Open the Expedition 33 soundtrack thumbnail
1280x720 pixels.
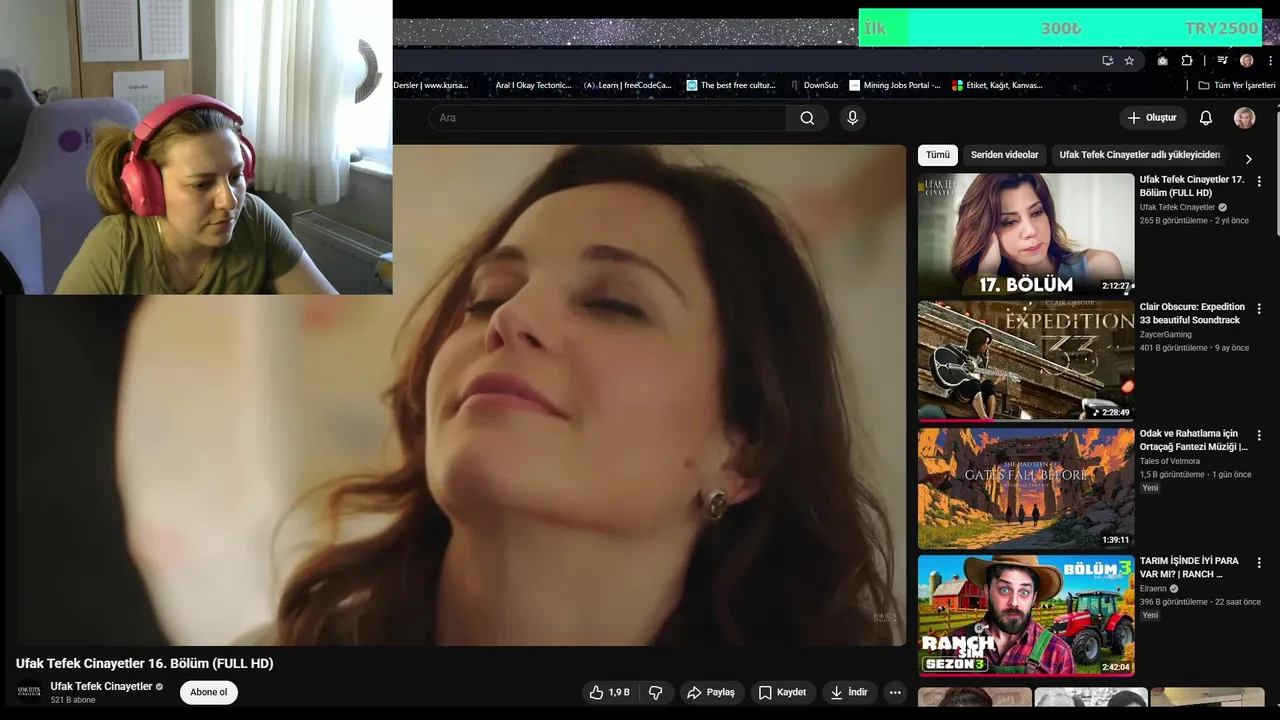pyautogui.click(x=1026, y=361)
